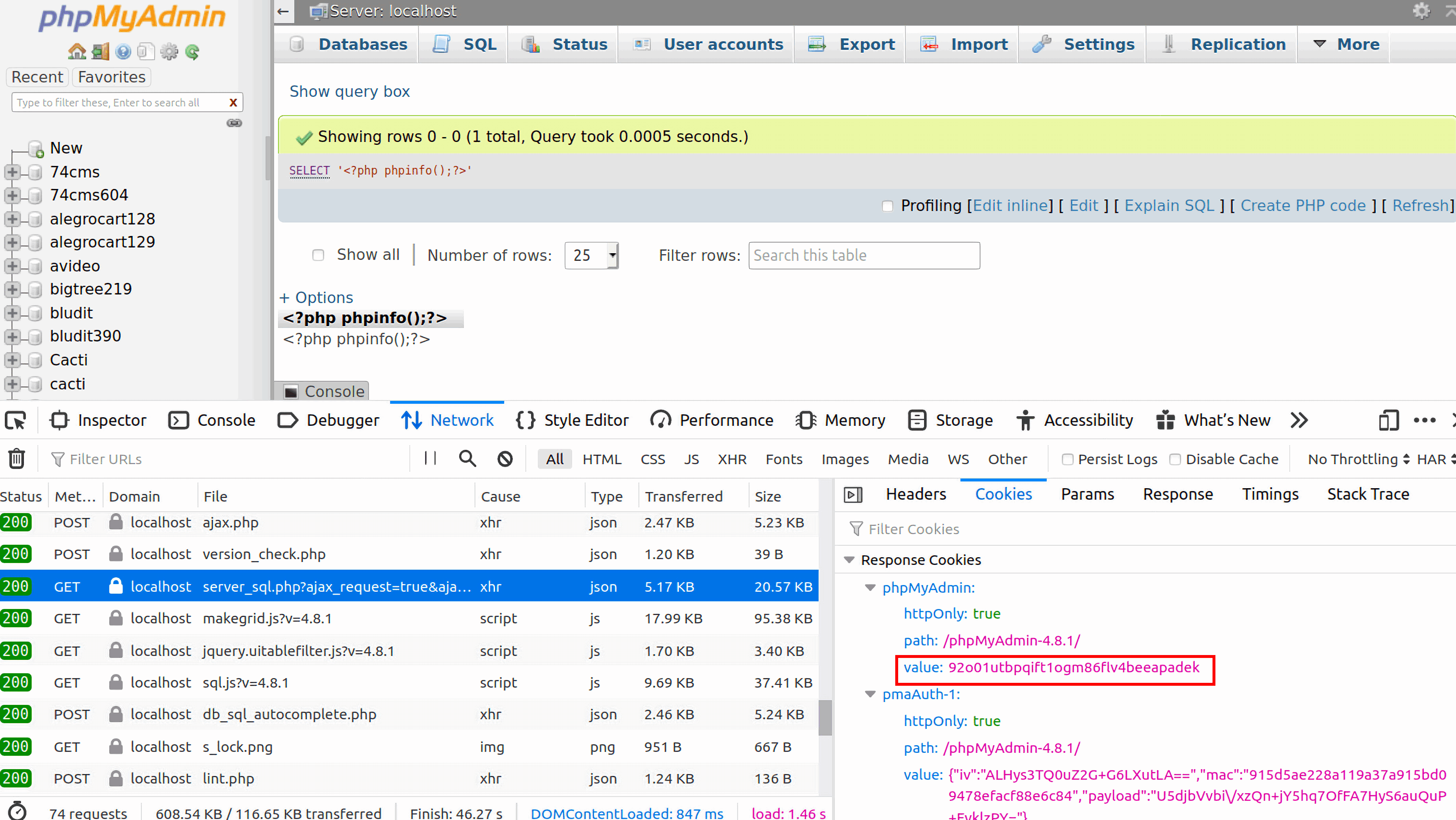Clear the database filter with red X

click(x=233, y=102)
